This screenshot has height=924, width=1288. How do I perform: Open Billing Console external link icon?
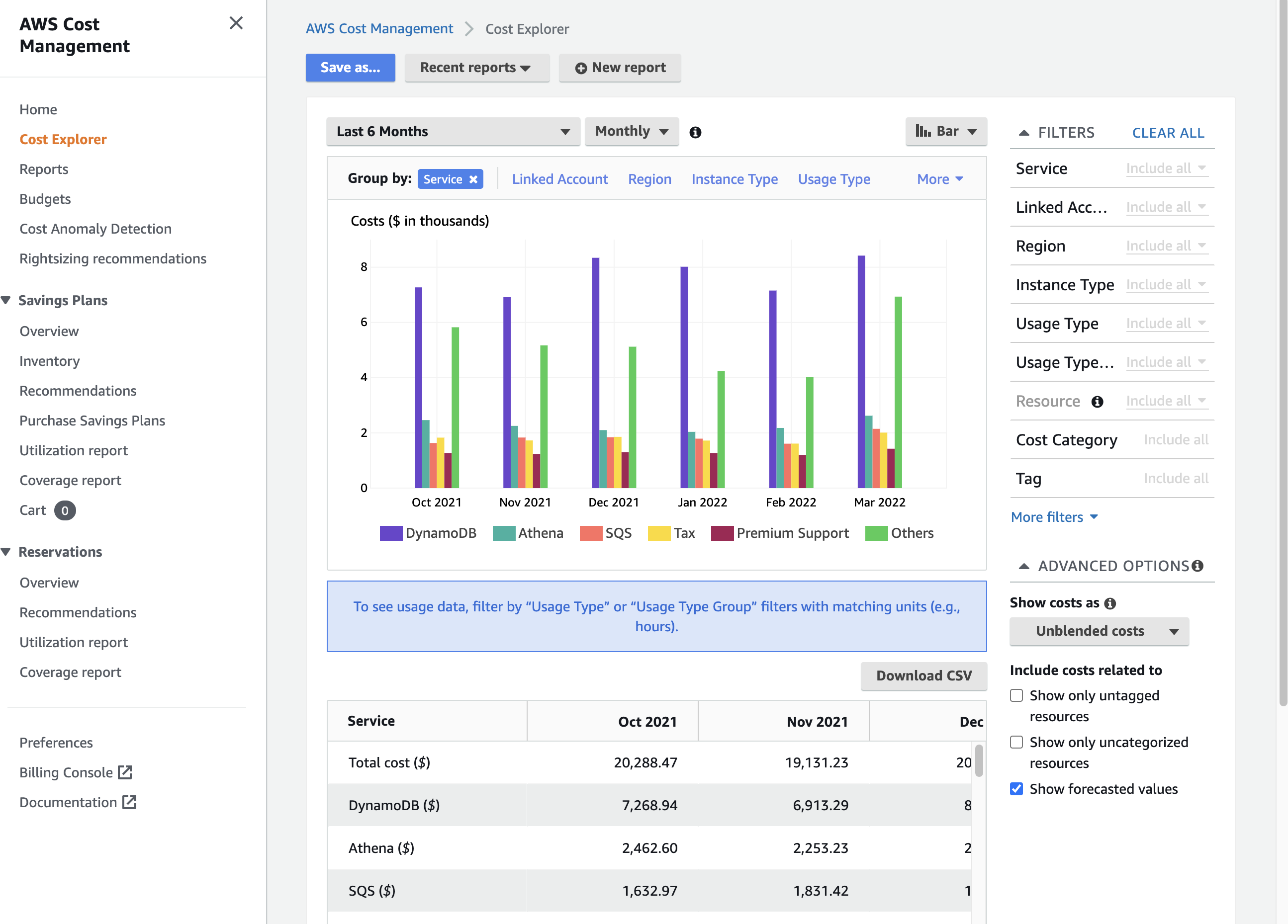pos(125,772)
